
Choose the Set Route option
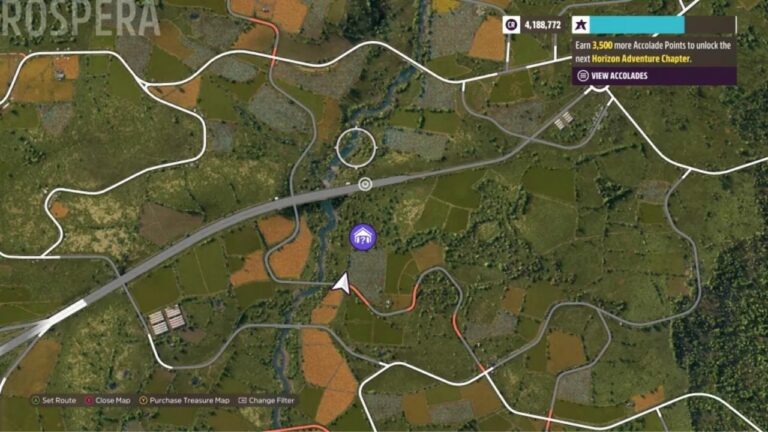click(59, 401)
